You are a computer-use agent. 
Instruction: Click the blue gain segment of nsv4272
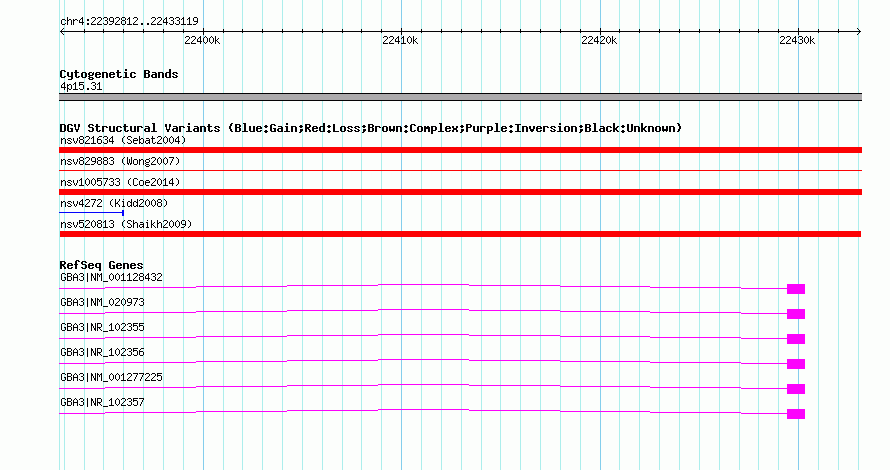91,213
